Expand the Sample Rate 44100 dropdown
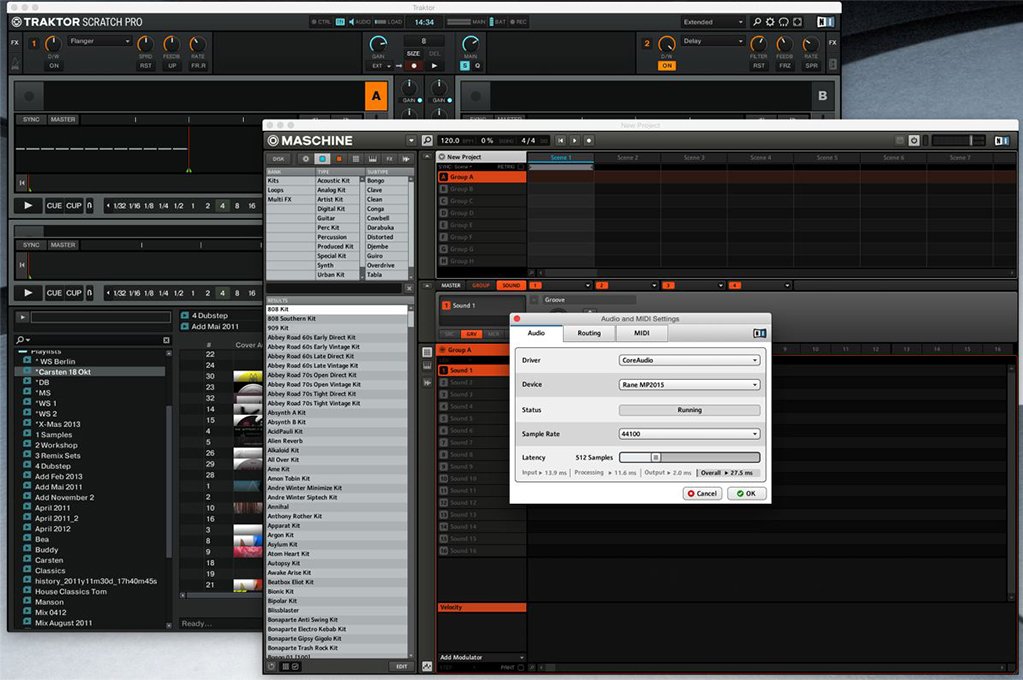 [689, 434]
